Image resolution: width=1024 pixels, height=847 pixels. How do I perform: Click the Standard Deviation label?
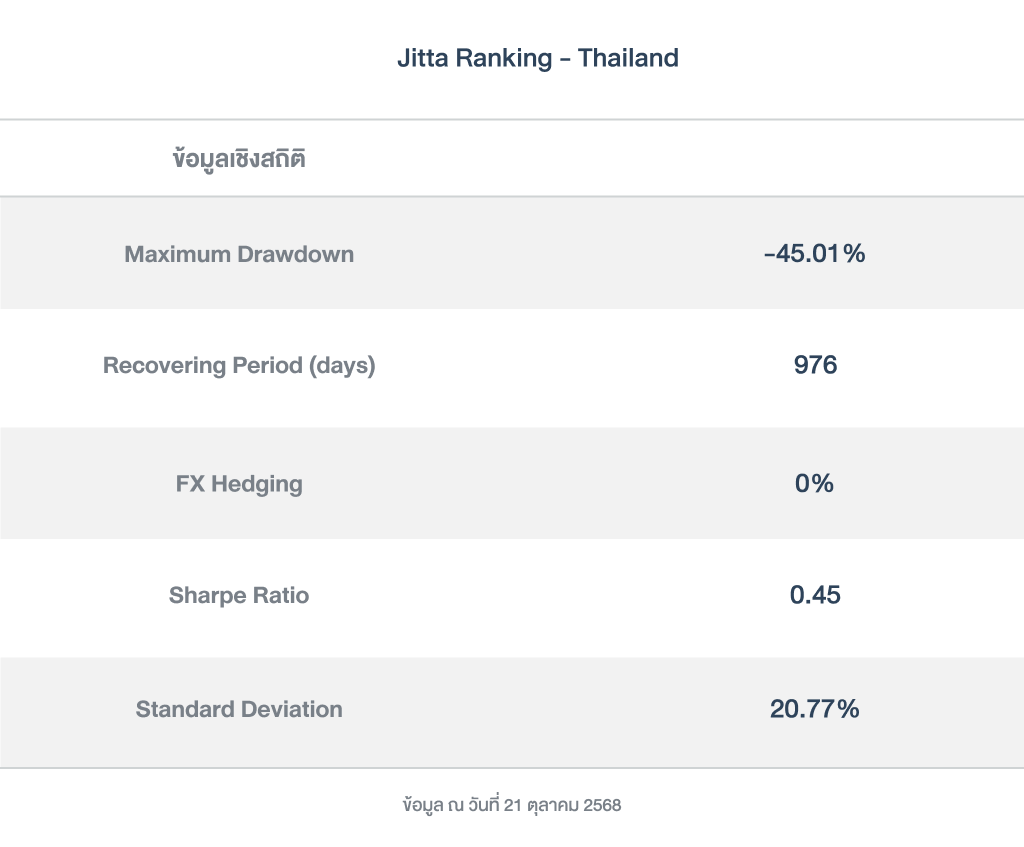pos(239,710)
